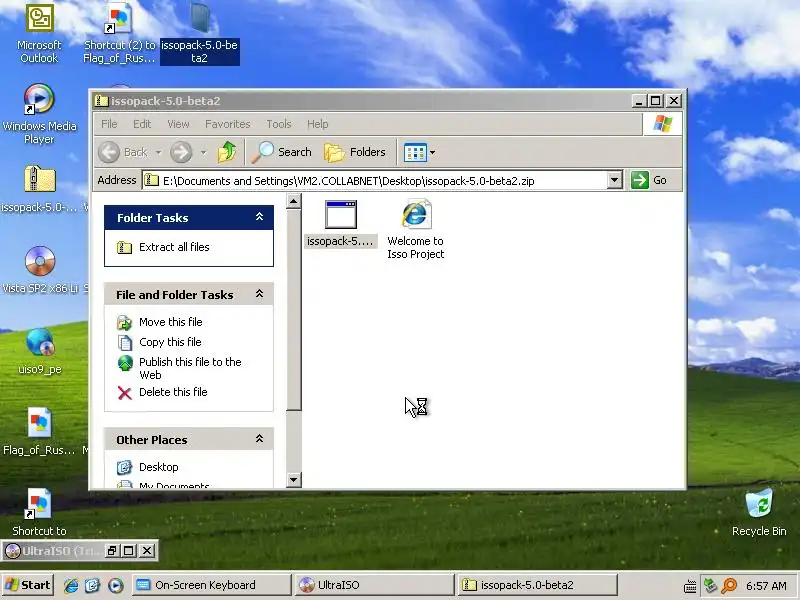This screenshot has width=800, height=600.
Task: Toggle the Folders pane button
Action: click(355, 152)
